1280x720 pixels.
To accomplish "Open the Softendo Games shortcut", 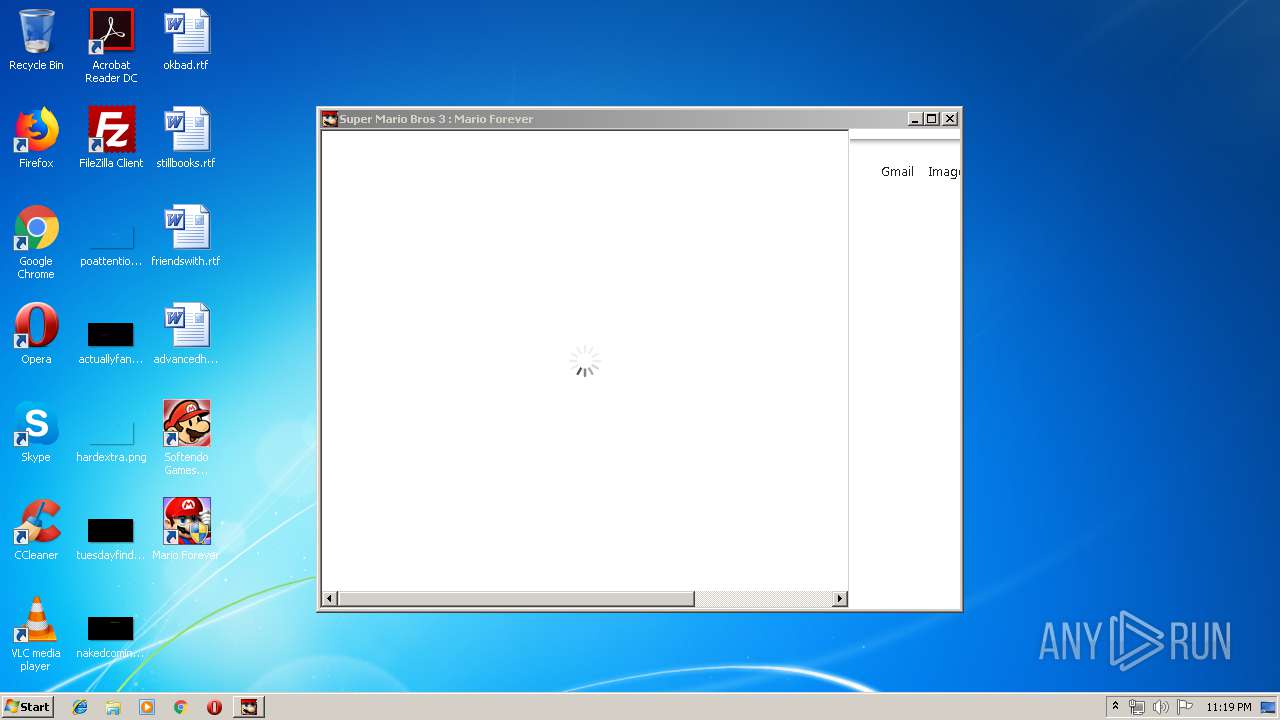I will coord(186,438).
